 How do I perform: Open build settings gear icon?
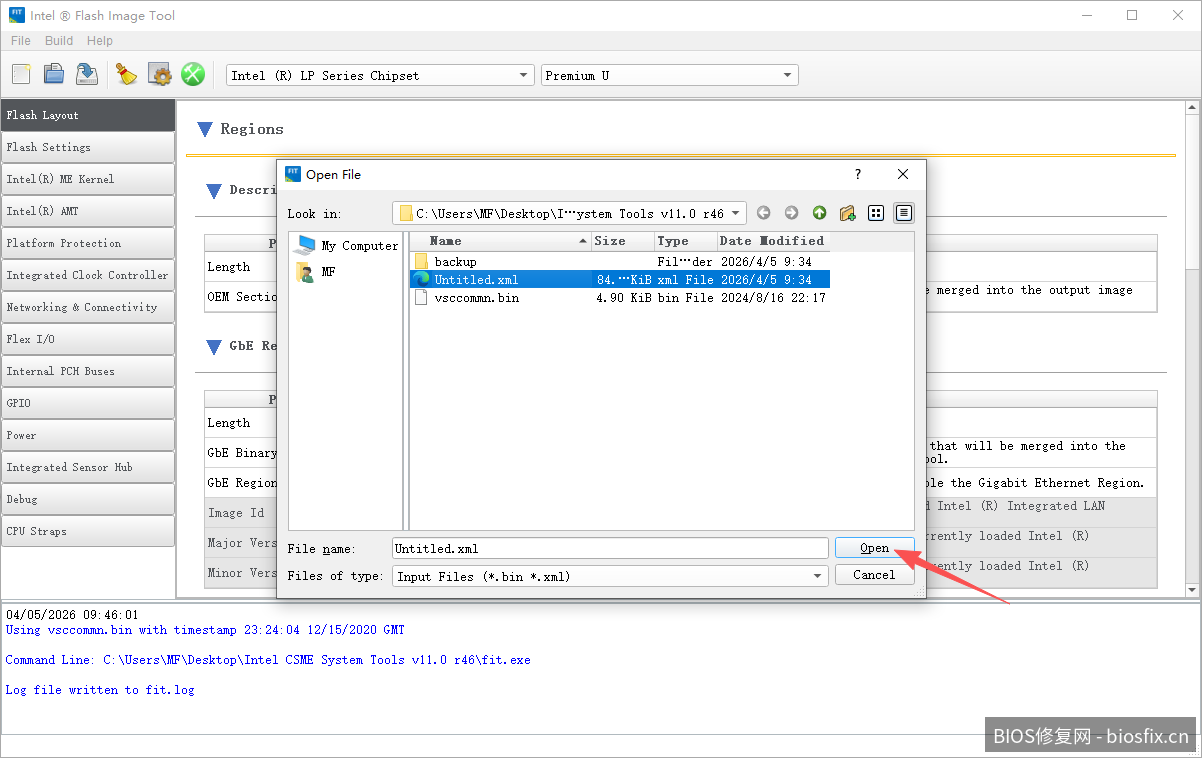coord(159,74)
